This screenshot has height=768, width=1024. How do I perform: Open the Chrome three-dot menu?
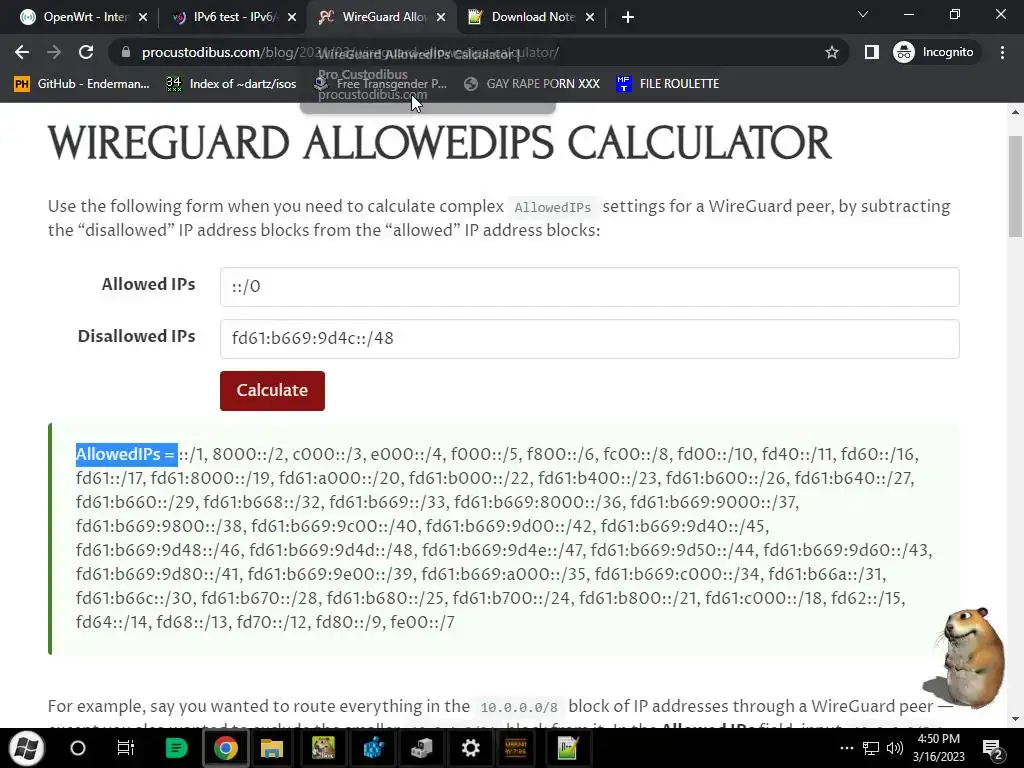point(1002,52)
